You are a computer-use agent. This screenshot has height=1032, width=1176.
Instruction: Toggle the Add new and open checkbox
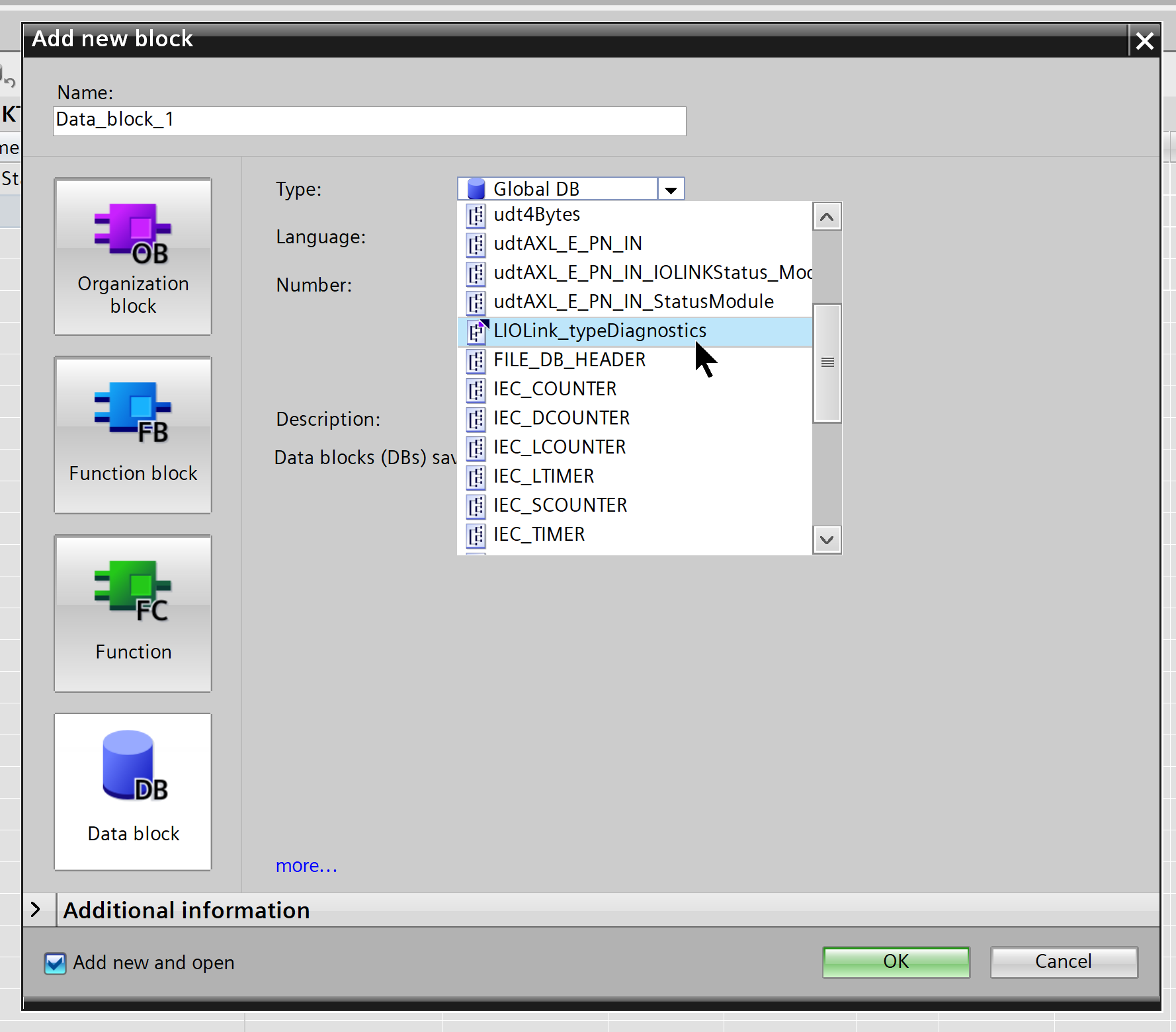(x=56, y=963)
